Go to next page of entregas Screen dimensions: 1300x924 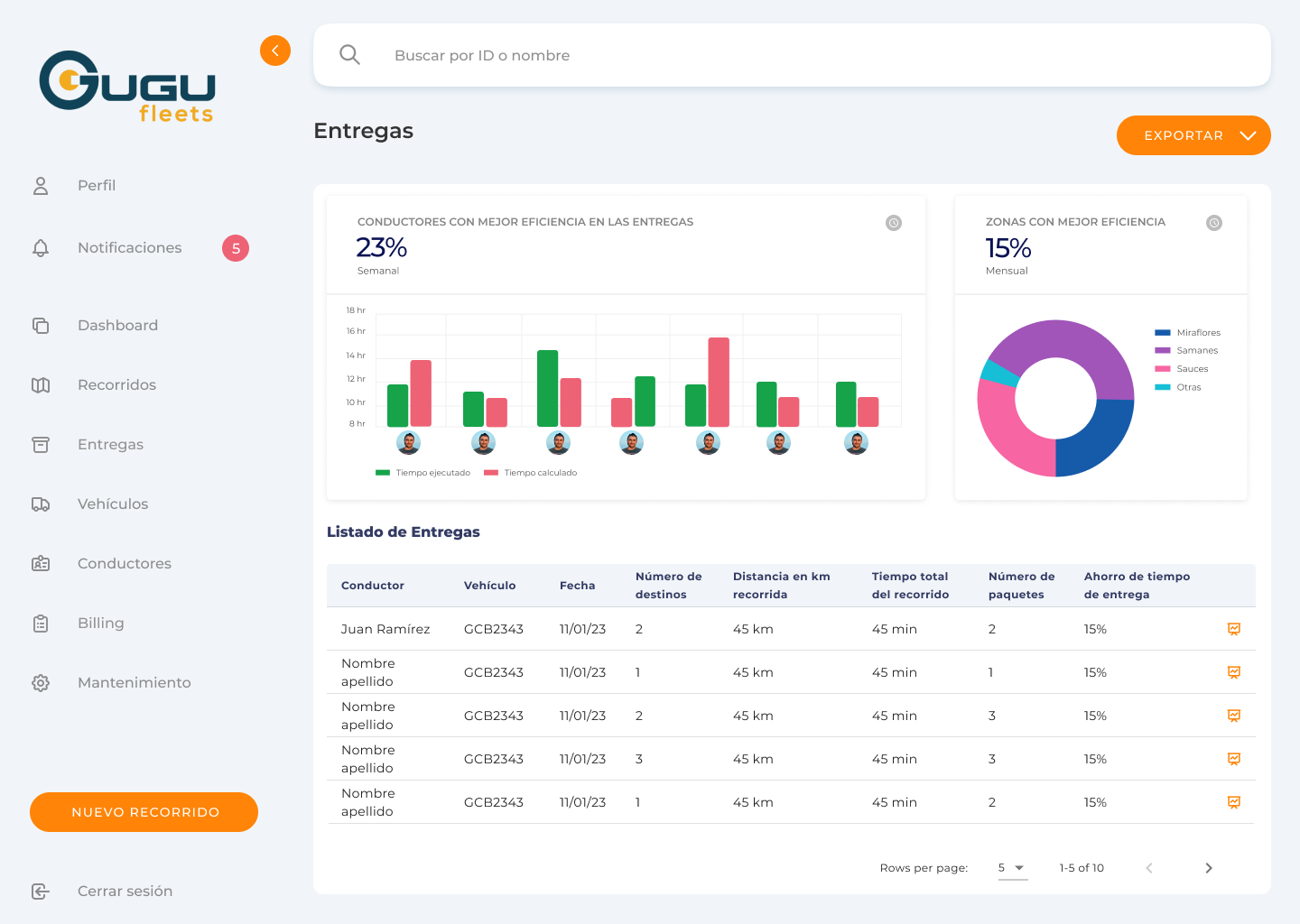(1209, 868)
